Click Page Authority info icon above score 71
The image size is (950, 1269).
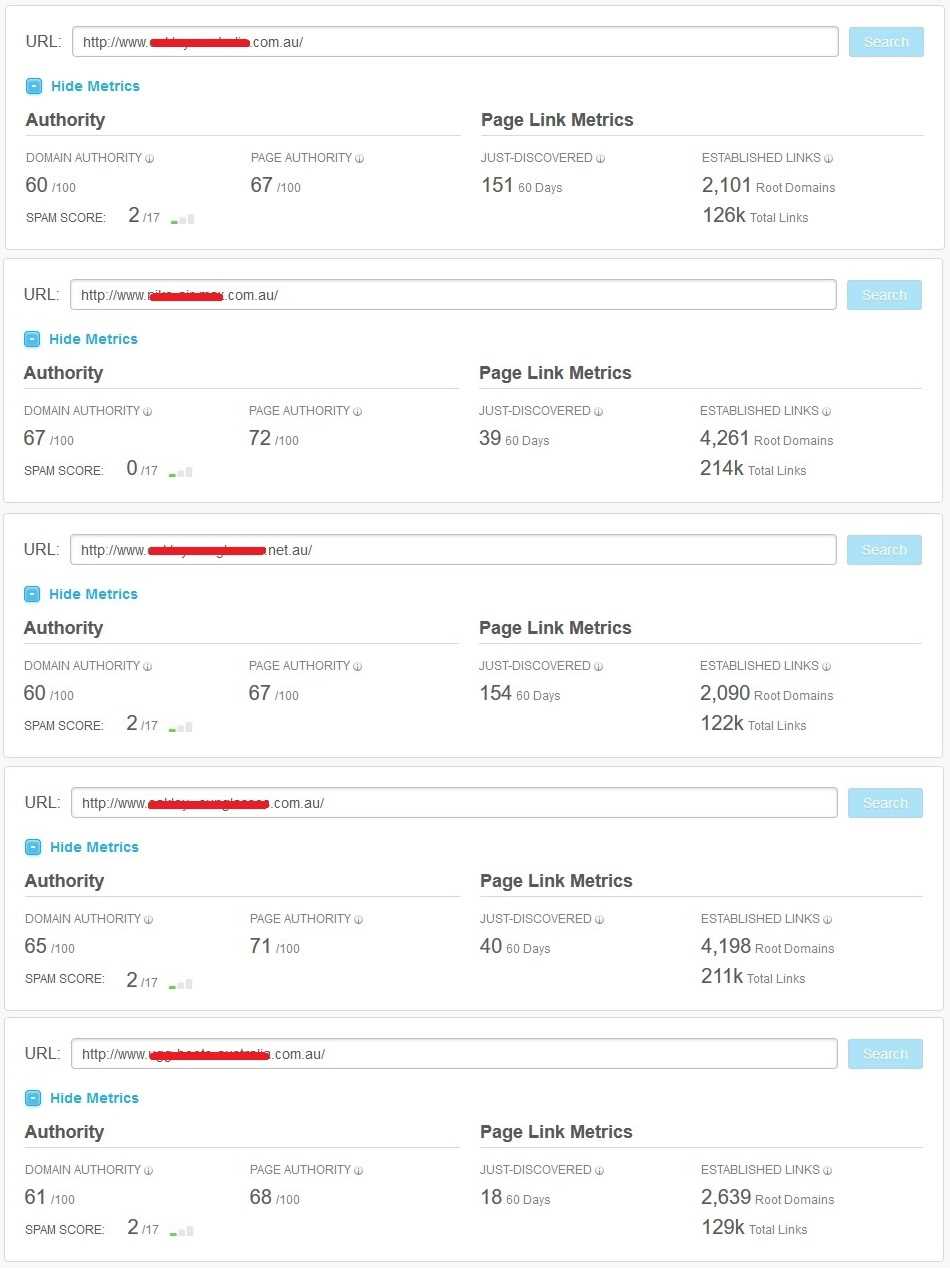coord(359,919)
